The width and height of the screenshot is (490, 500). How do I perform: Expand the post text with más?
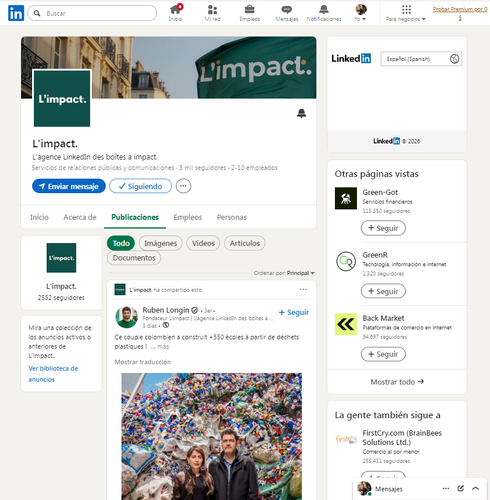(163, 346)
